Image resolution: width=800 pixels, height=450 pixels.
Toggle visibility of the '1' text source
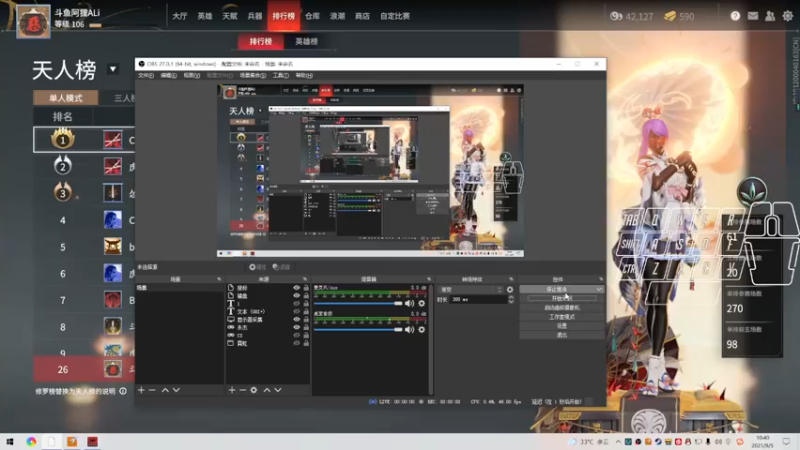click(296, 304)
